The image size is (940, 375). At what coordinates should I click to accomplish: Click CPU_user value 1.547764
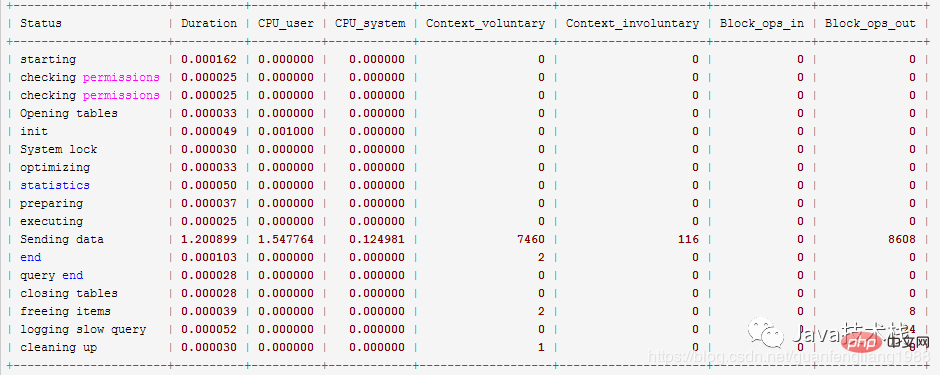(x=286, y=239)
